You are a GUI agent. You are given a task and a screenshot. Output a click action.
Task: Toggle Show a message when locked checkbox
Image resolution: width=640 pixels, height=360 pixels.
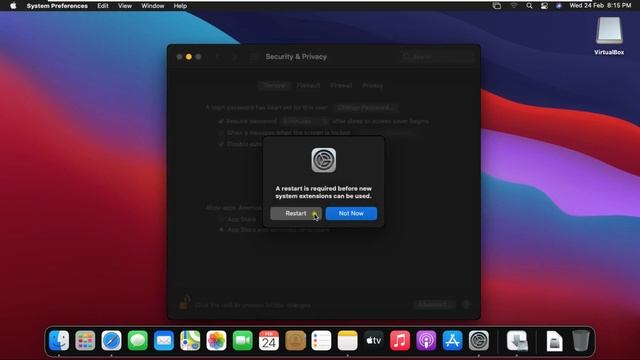221,133
